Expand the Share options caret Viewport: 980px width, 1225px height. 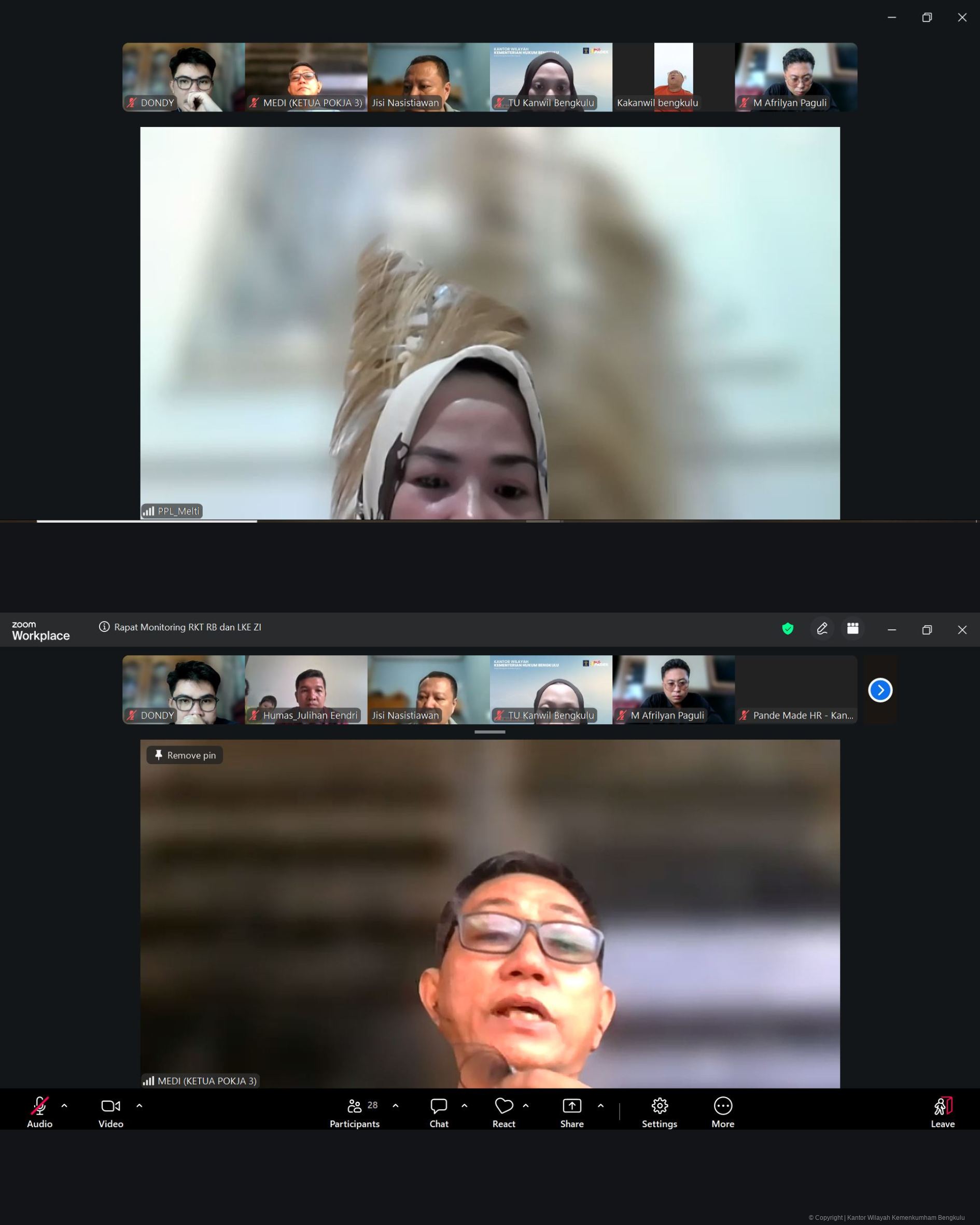point(600,1106)
